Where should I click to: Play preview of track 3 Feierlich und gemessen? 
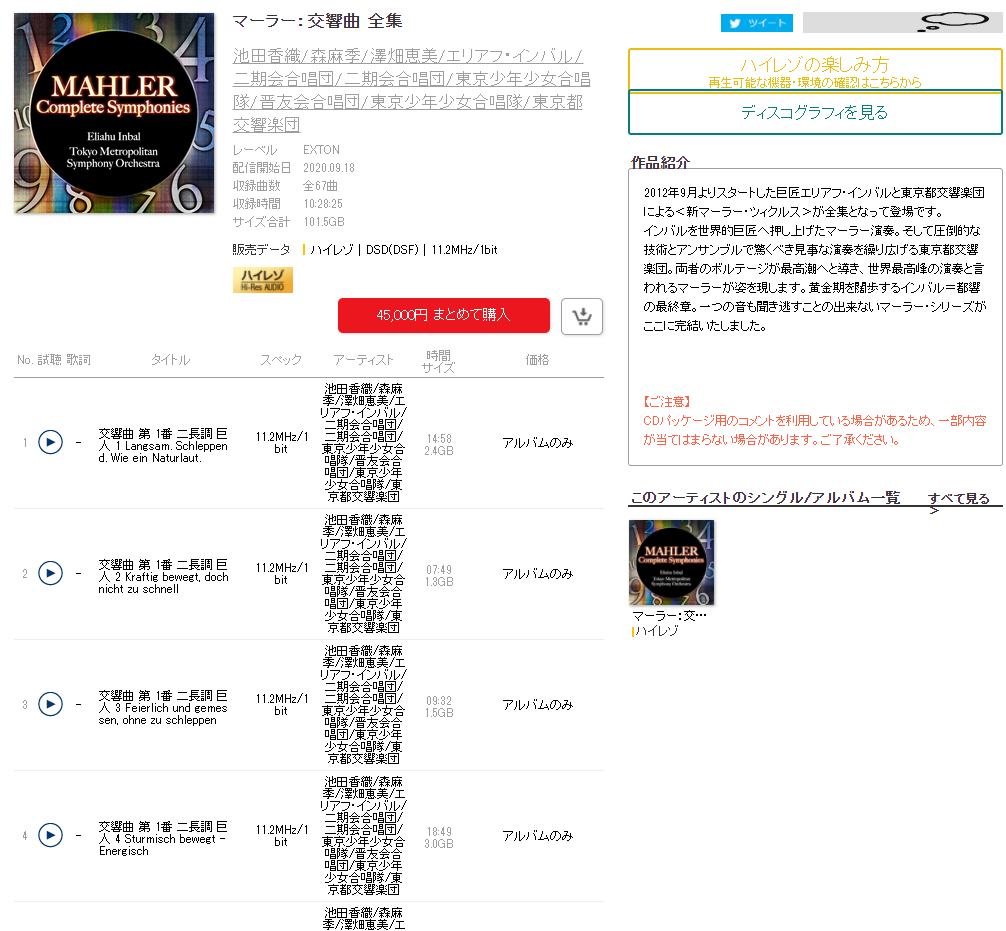pos(50,704)
